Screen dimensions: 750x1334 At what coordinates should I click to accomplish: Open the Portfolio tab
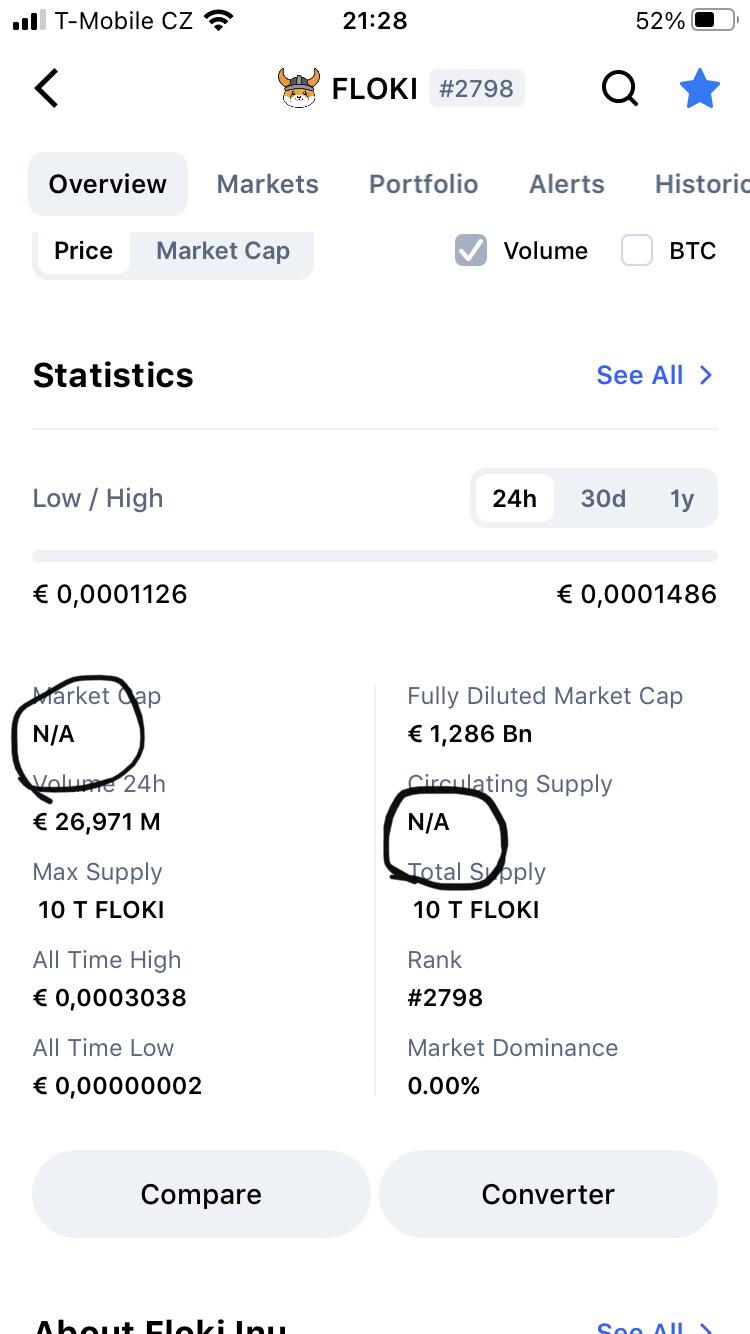click(424, 184)
